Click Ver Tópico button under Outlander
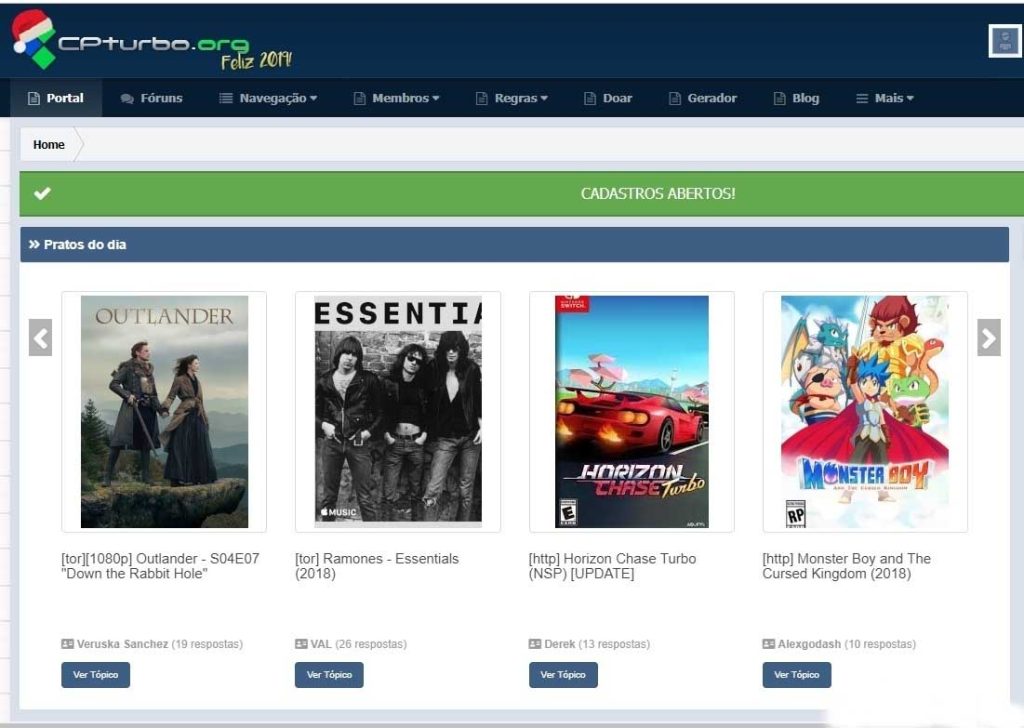The width and height of the screenshot is (1024, 728). (95, 674)
